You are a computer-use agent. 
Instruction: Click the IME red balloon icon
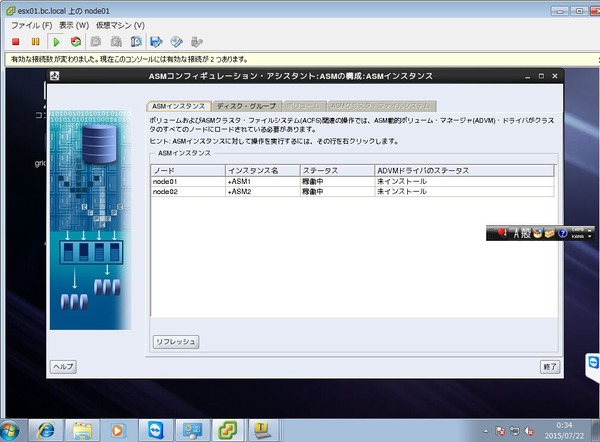coord(502,233)
